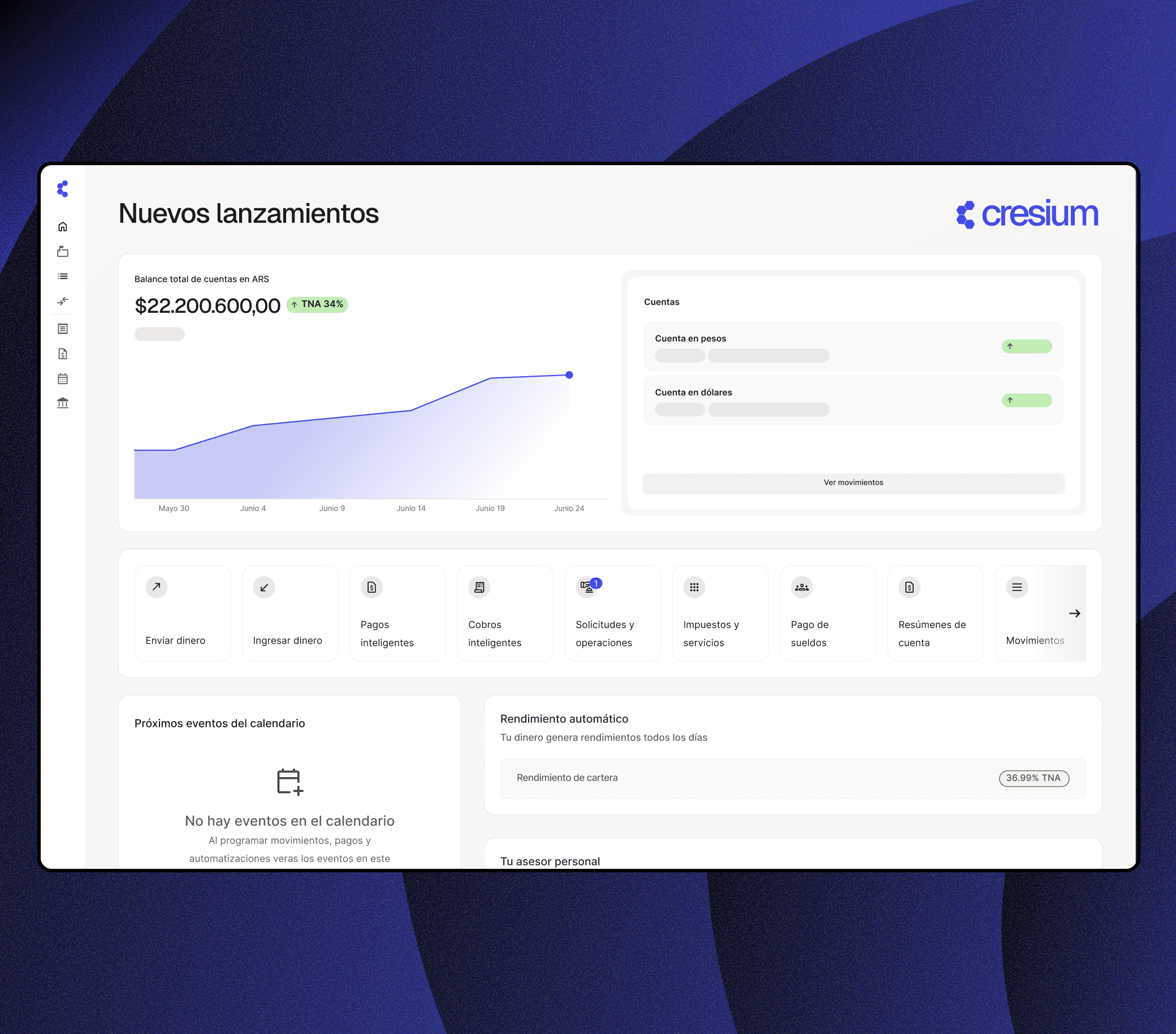Open the list icon in the sidebar

click(63, 277)
